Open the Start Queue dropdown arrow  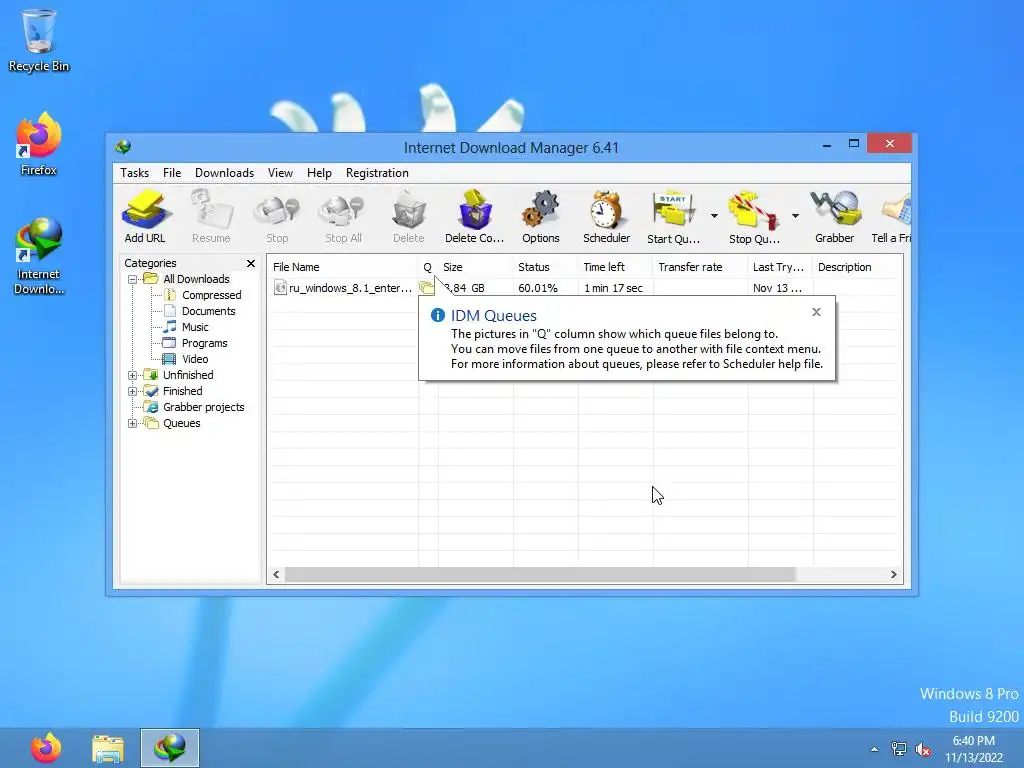click(x=714, y=216)
